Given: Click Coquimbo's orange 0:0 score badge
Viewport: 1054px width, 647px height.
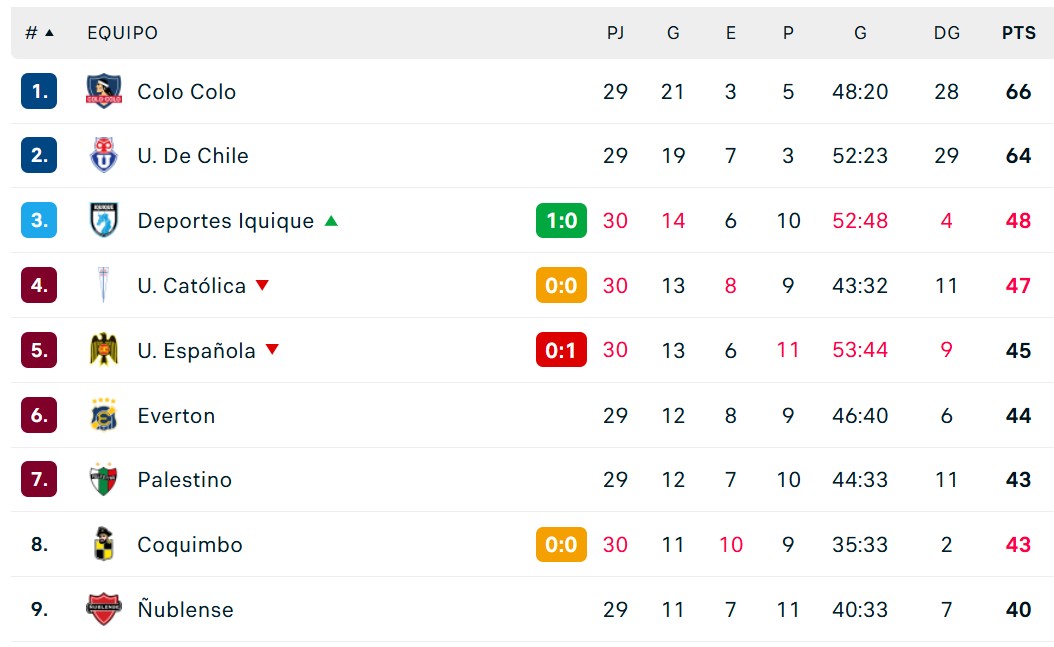Looking at the screenshot, I should point(561,544).
